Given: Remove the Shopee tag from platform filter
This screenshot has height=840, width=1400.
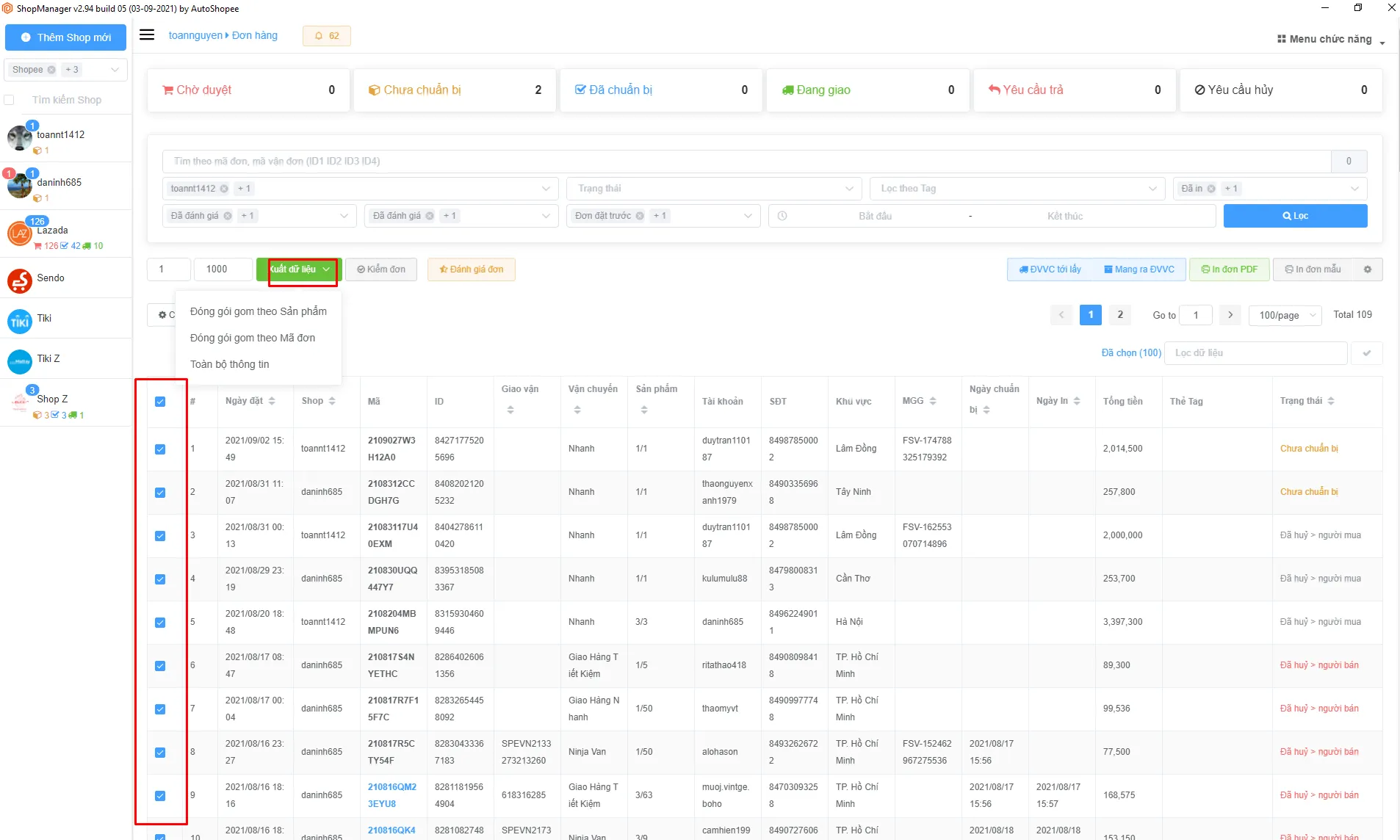Looking at the screenshot, I should [51, 70].
